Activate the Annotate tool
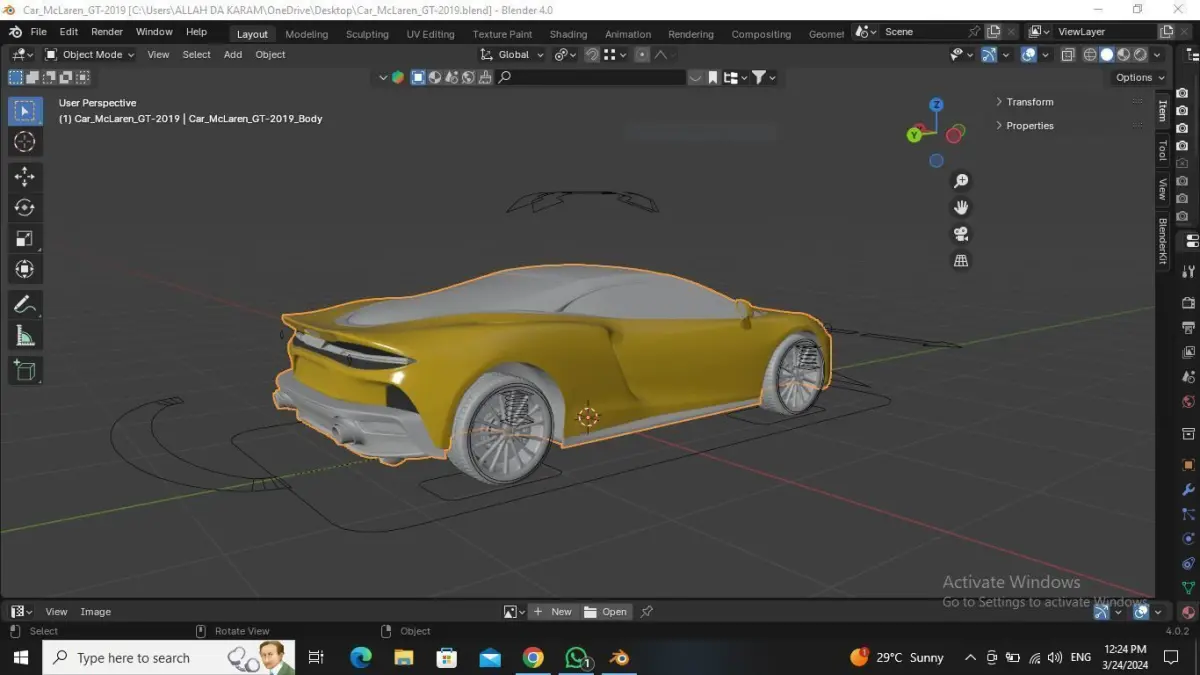 (25, 305)
